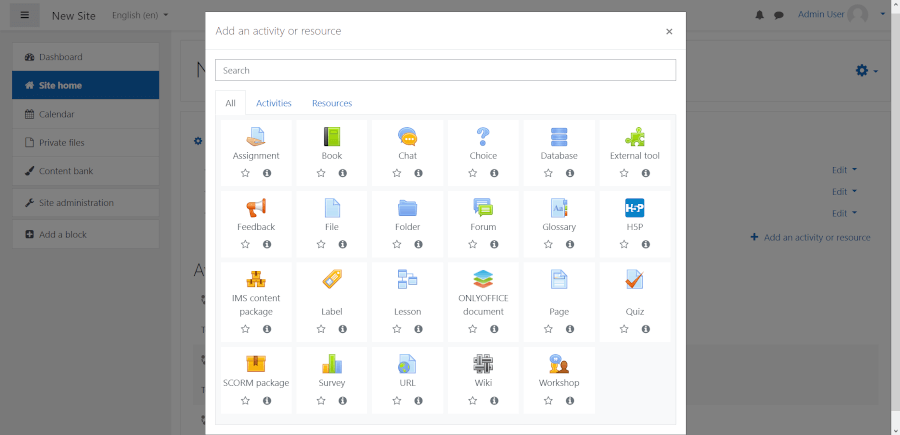The image size is (900, 435).
Task: Open Dashboard in the sidebar
Action: [x=86, y=57]
